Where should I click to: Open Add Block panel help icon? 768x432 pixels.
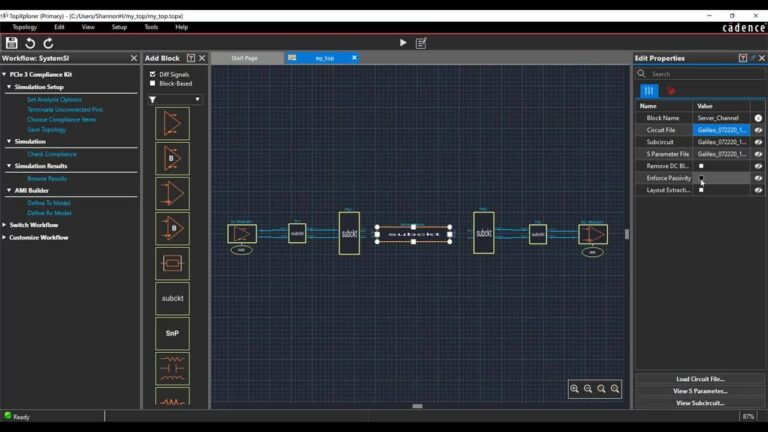pyautogui.click(x=191, y=58)
